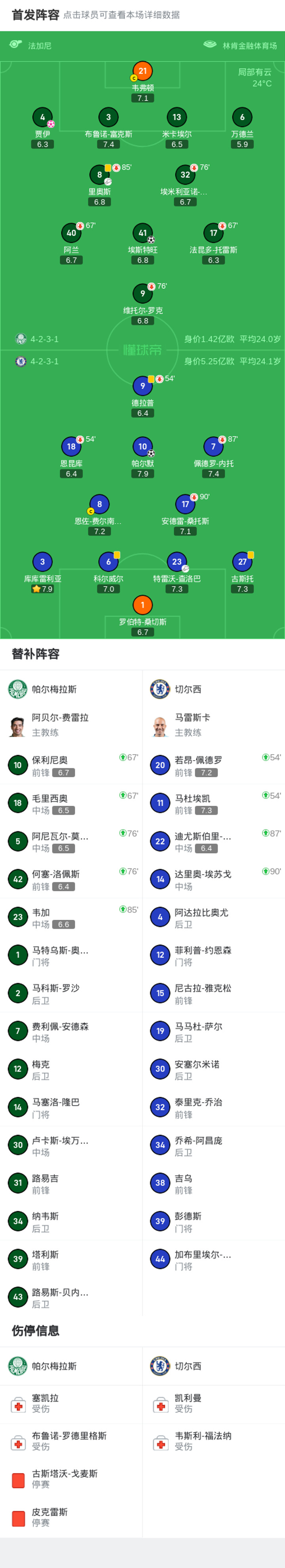Select substitute 若昂-佩德罗 number 20
The width and height of the screenshot is (285, 1568).
(214, 766)
